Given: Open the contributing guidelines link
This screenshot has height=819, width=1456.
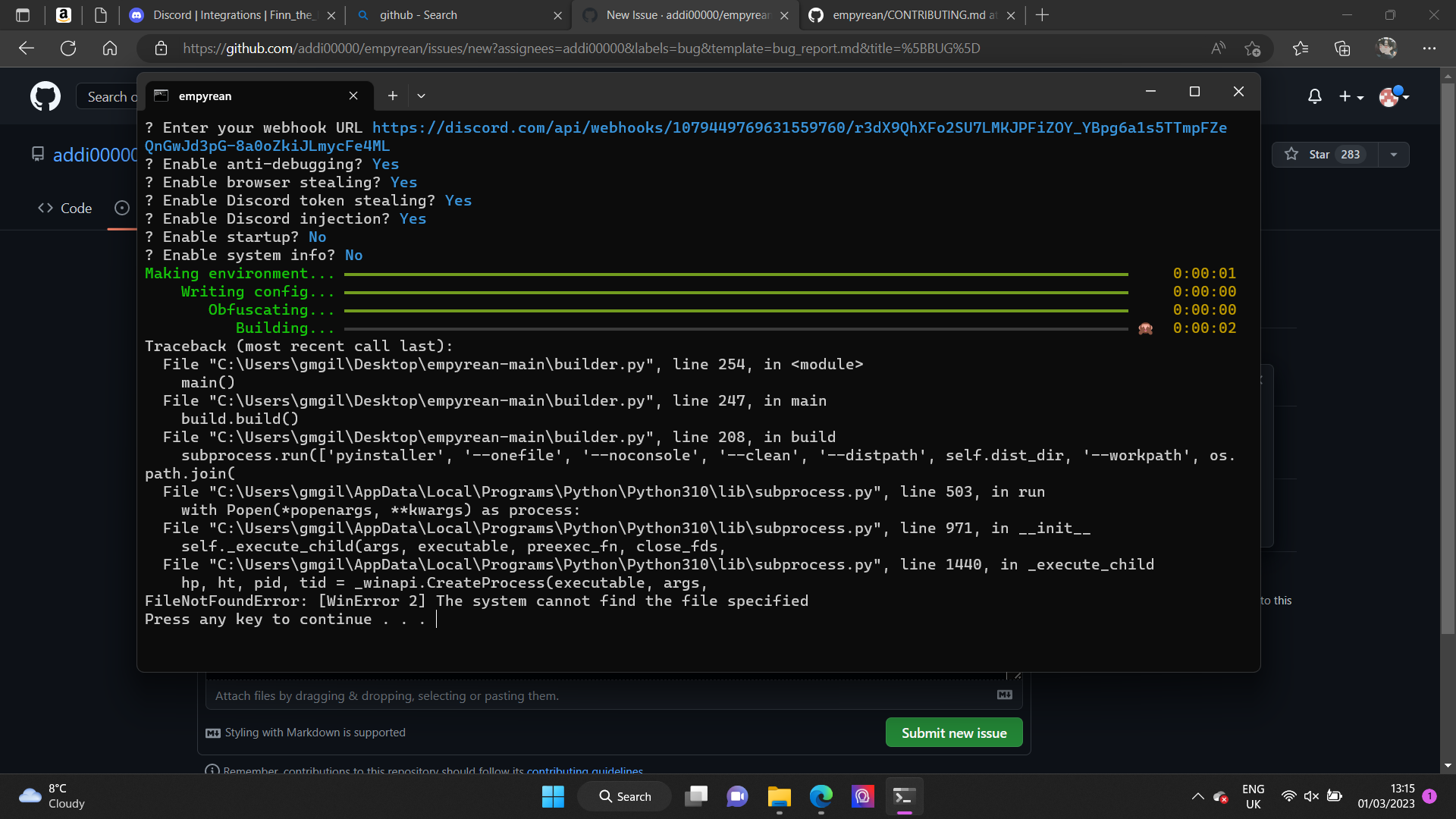Looking at the screenshot, I should (584, 770).
